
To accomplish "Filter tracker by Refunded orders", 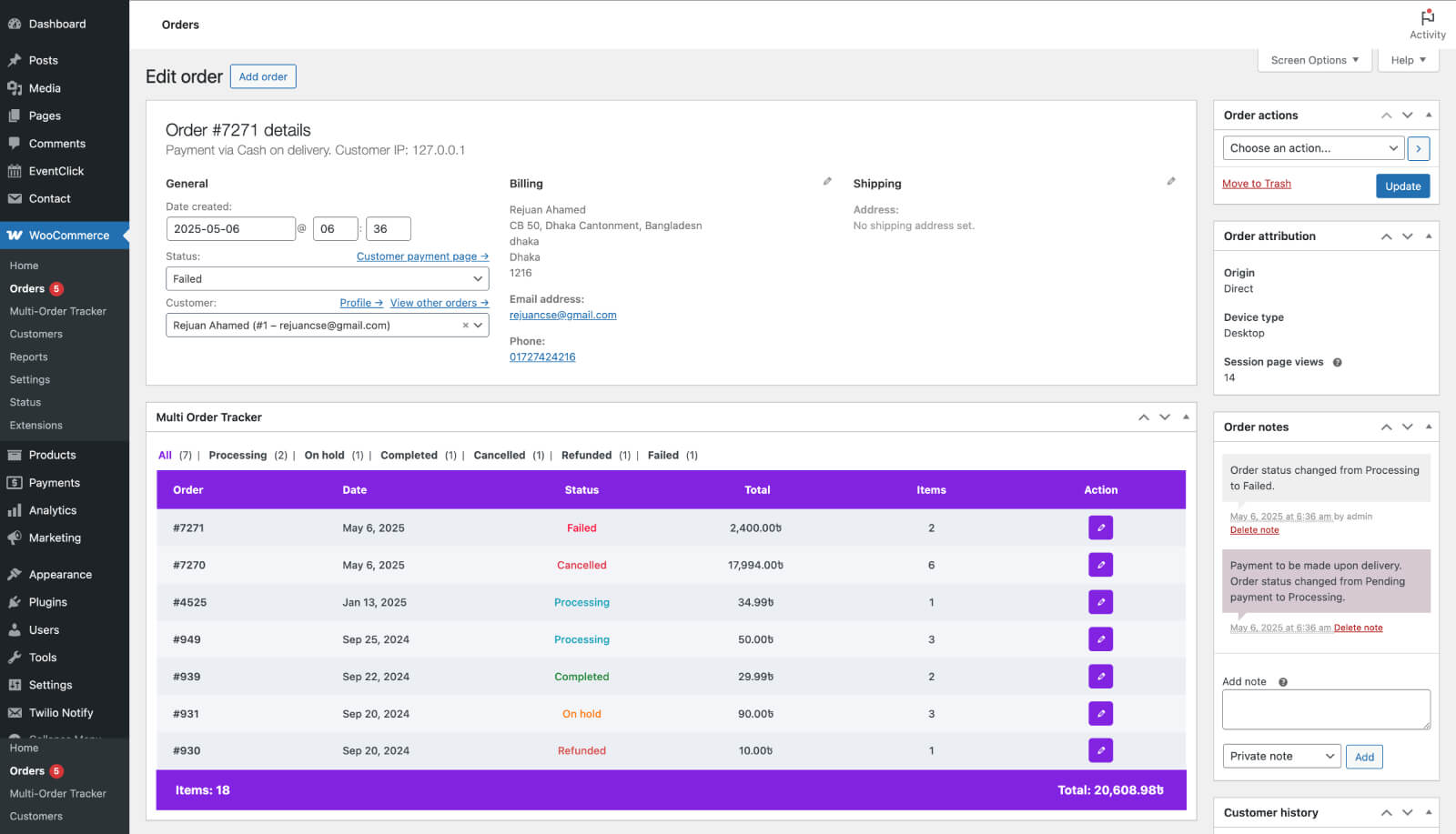I will 586,456.
